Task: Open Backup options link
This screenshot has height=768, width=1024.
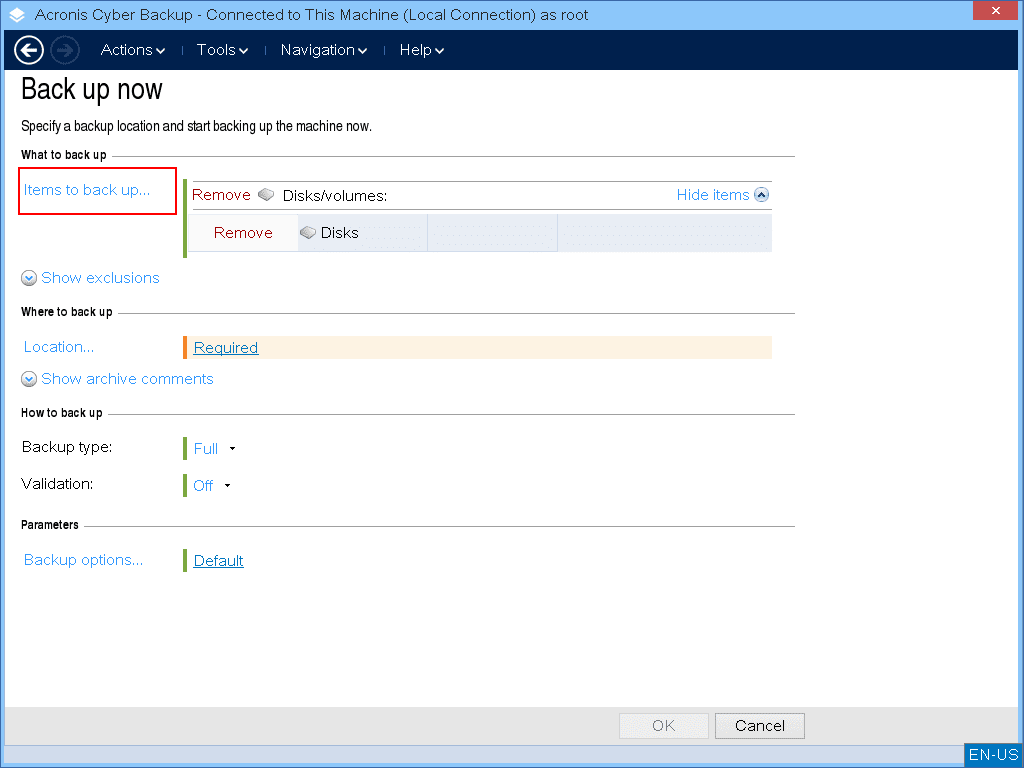Action: click(x=83, y=560)
